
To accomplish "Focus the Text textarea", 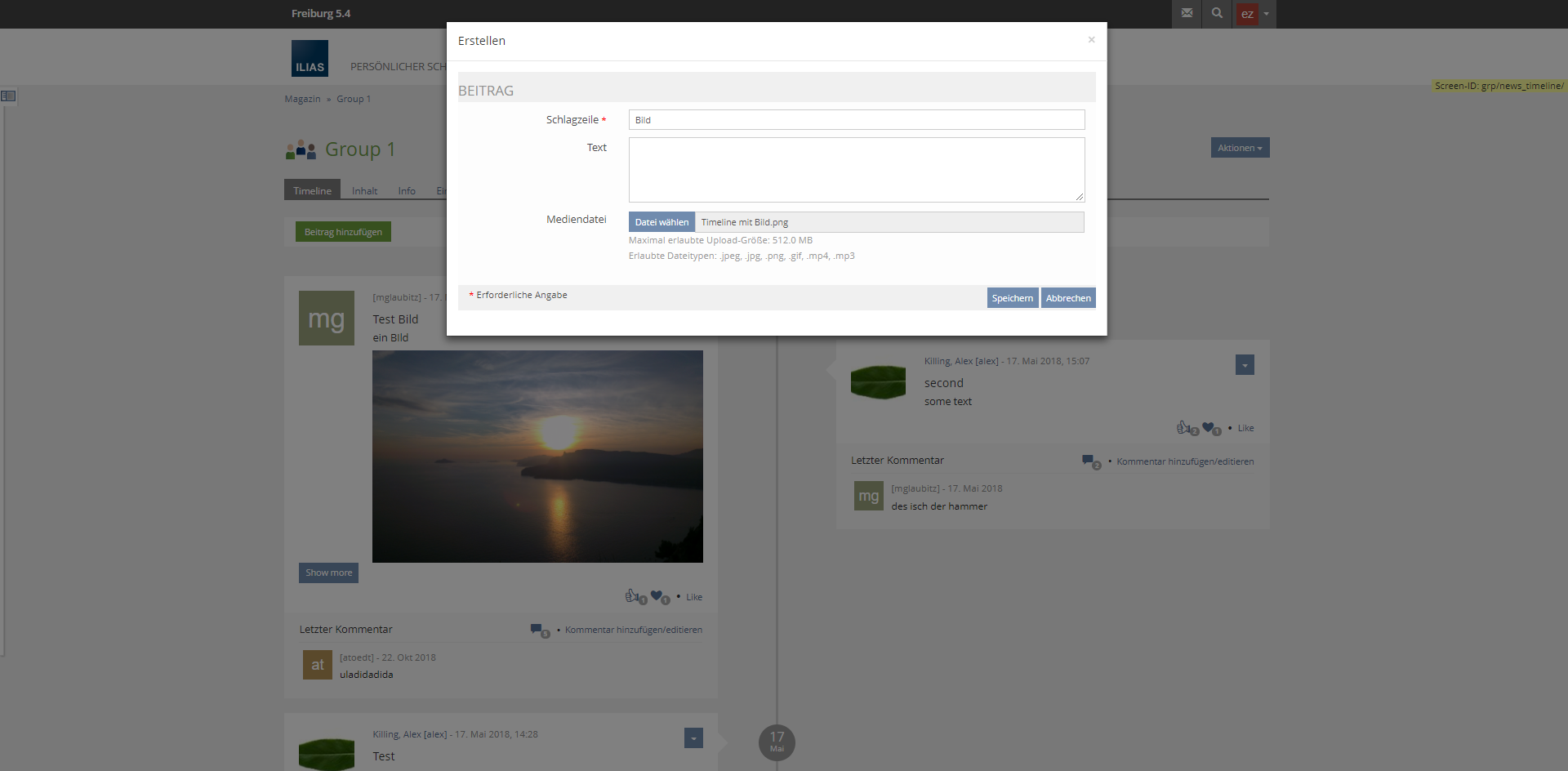I will click(857, 170).
